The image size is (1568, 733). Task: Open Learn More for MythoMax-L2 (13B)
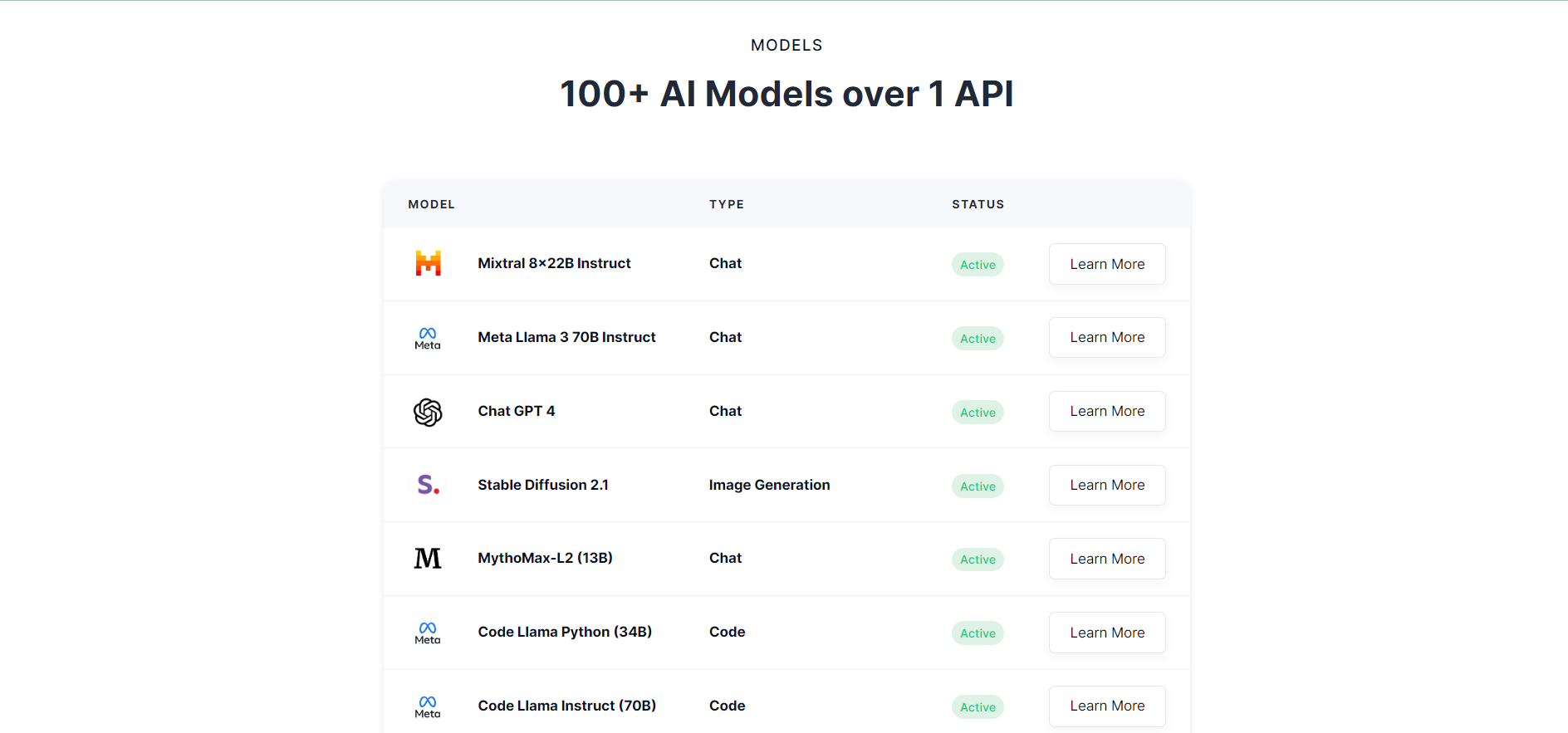point(1106,559)
